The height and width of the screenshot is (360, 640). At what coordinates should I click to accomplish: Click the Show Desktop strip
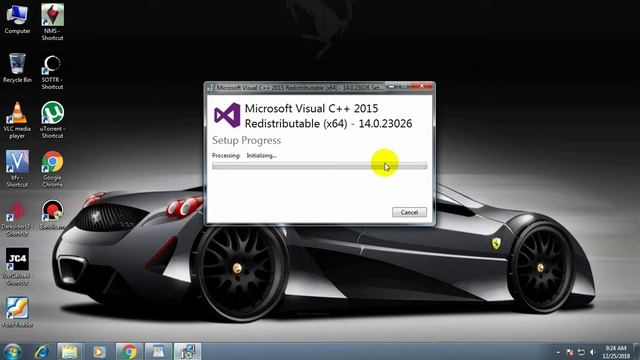(636, 351)
